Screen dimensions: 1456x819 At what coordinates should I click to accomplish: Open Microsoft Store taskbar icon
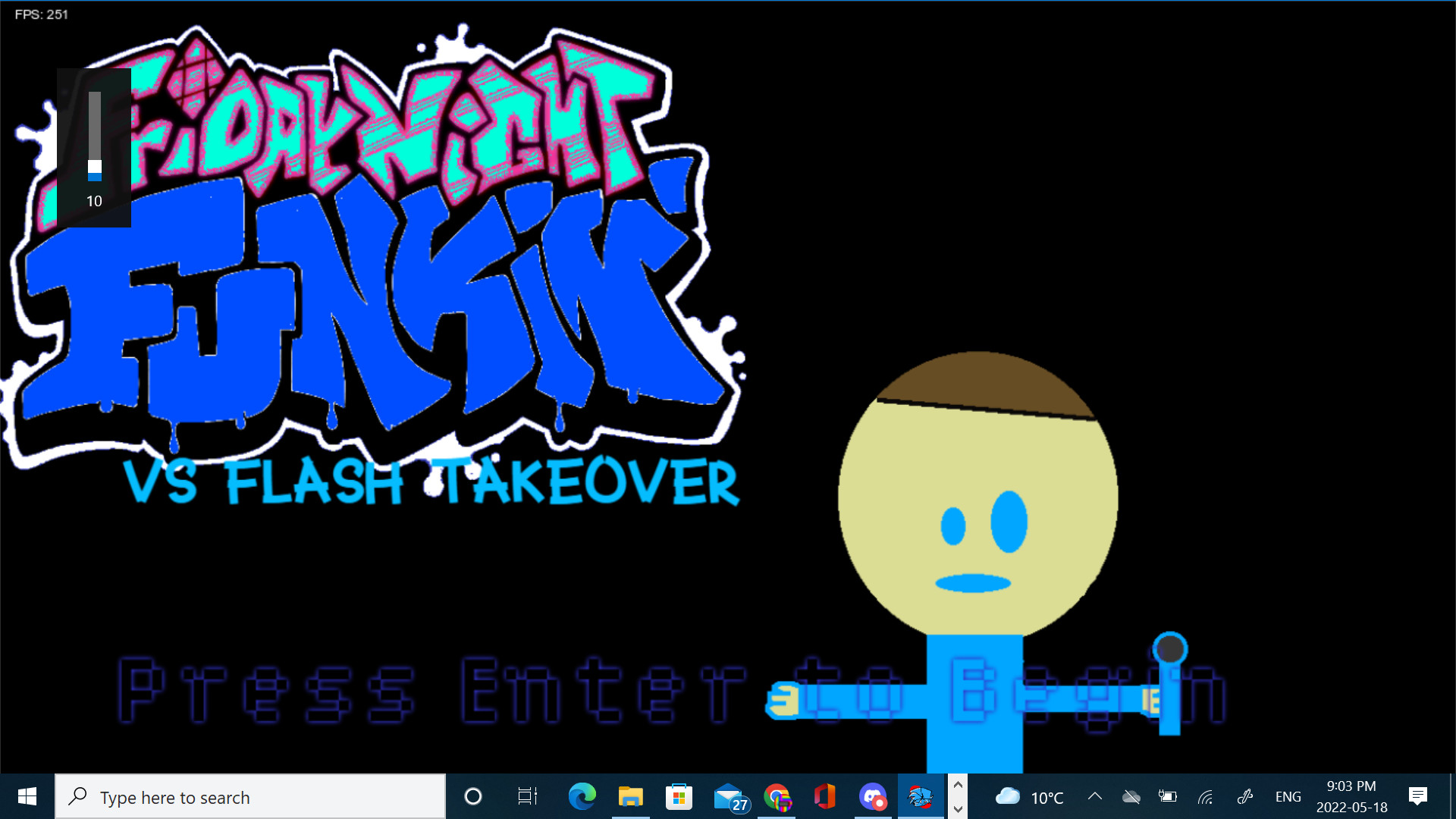[679, 796]
